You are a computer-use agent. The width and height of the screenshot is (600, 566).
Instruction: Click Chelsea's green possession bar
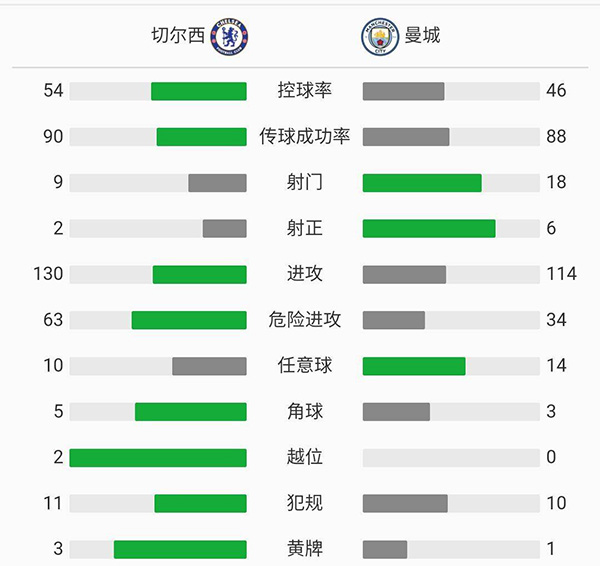point(199,91)
